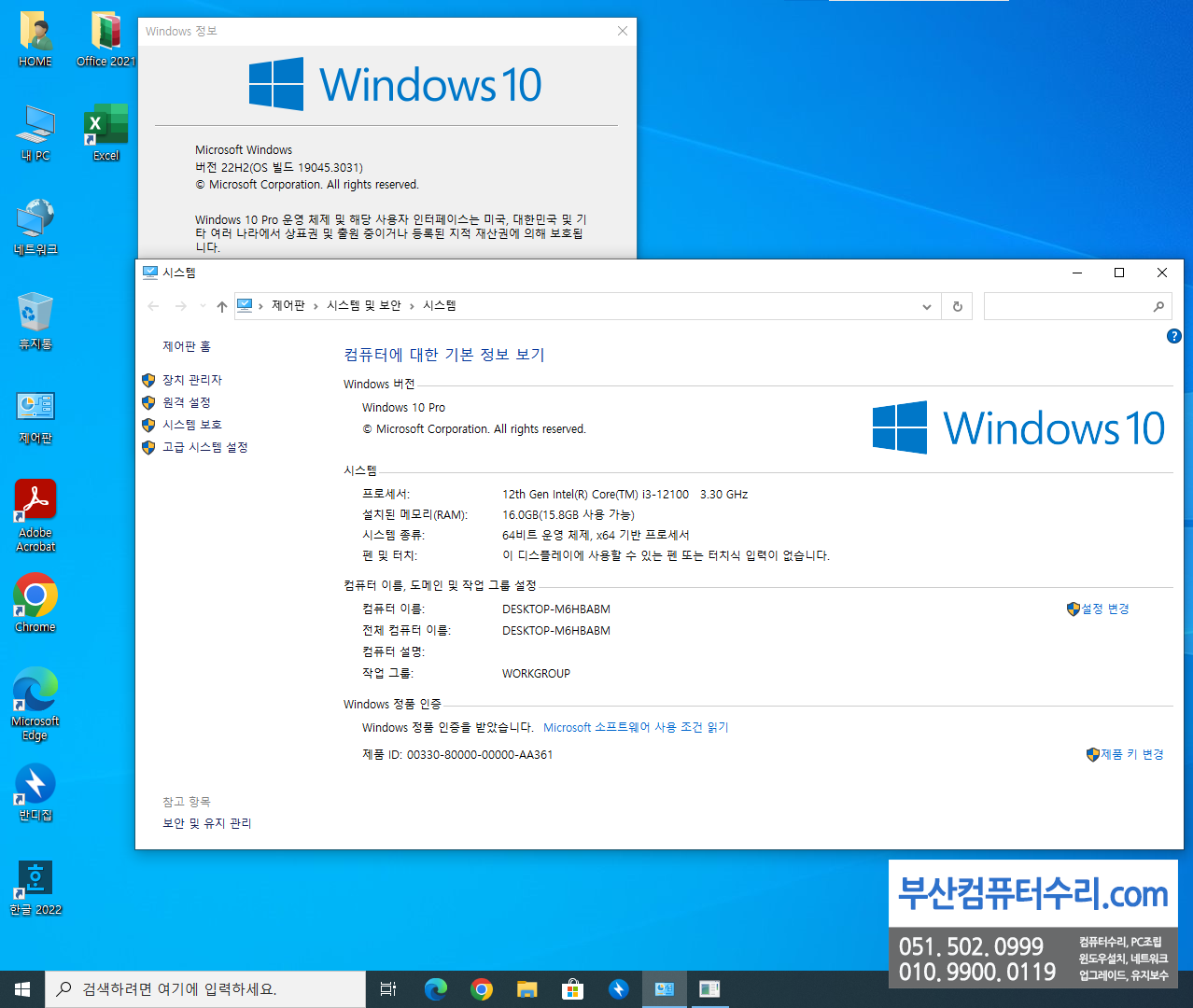Click the DESKTOP-M6HBABM computer name value
Screen dimensions: 1193x1008
tap(556, 609)
